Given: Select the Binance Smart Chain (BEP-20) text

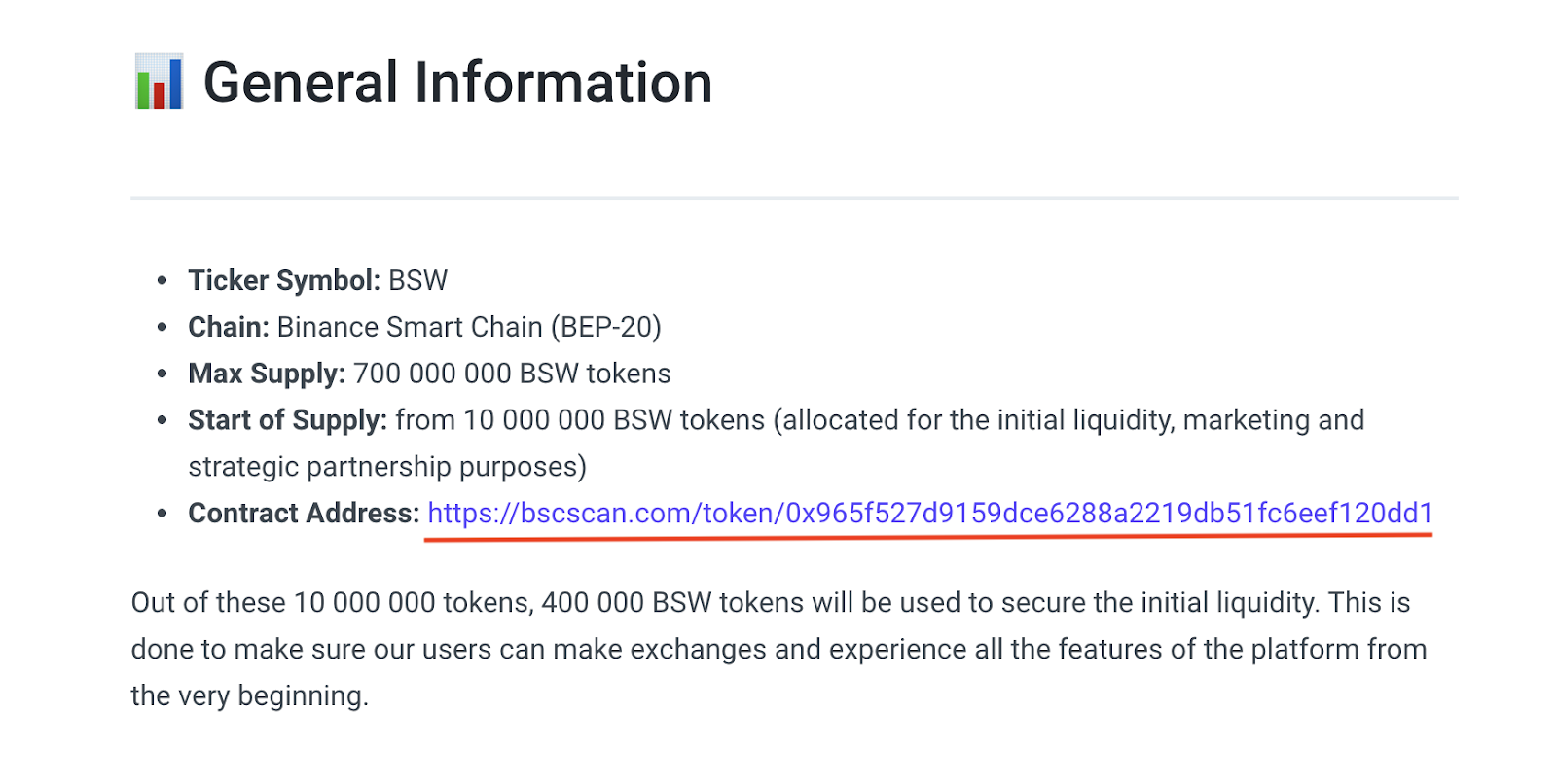Looking at the screenshot, I should 469,327.
